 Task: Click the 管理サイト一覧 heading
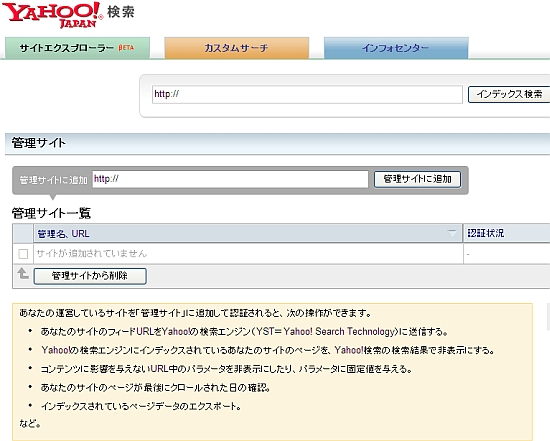52,213
